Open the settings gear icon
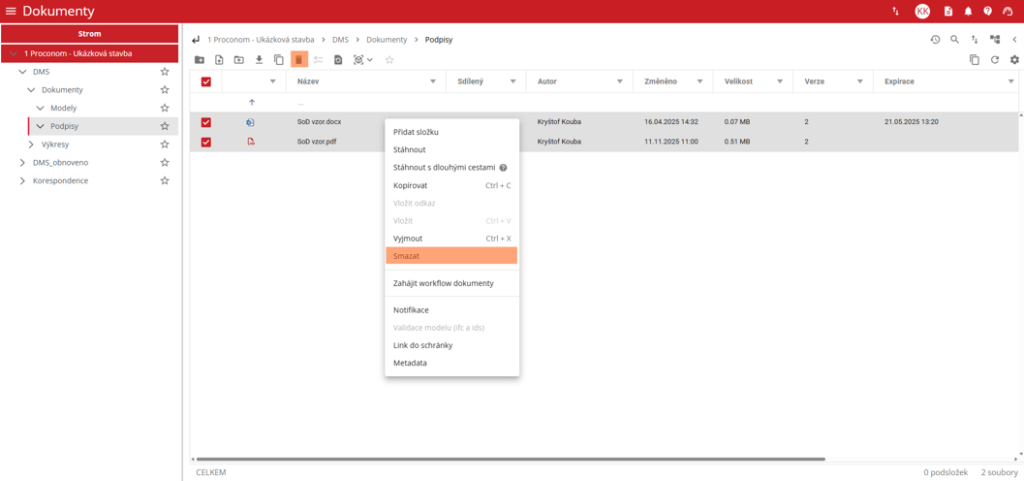This screenshot has height=481, width=1024. click(x=1014, y=60)
